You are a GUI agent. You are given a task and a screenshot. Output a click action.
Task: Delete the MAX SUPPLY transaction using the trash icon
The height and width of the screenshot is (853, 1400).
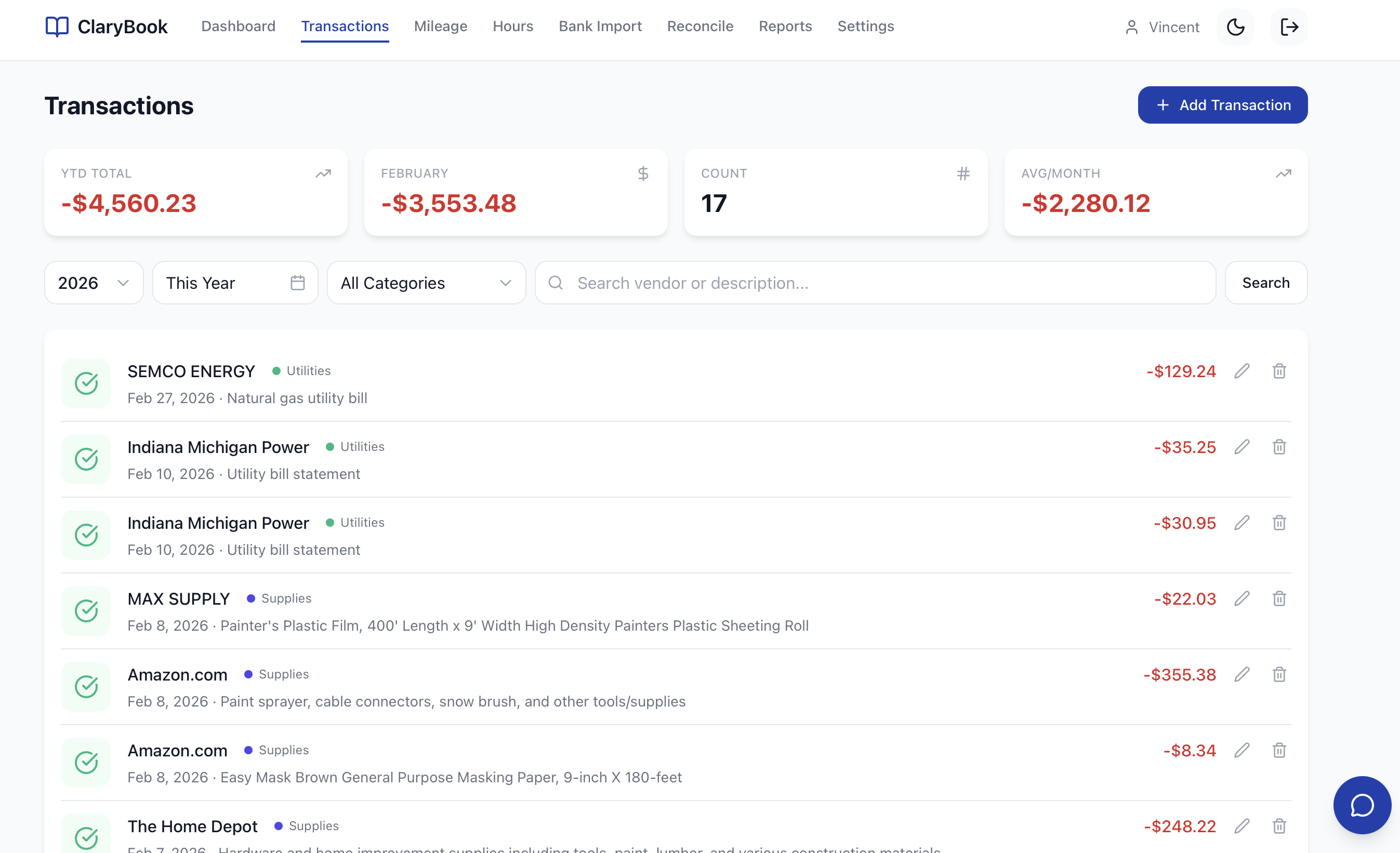point(1279,598)
